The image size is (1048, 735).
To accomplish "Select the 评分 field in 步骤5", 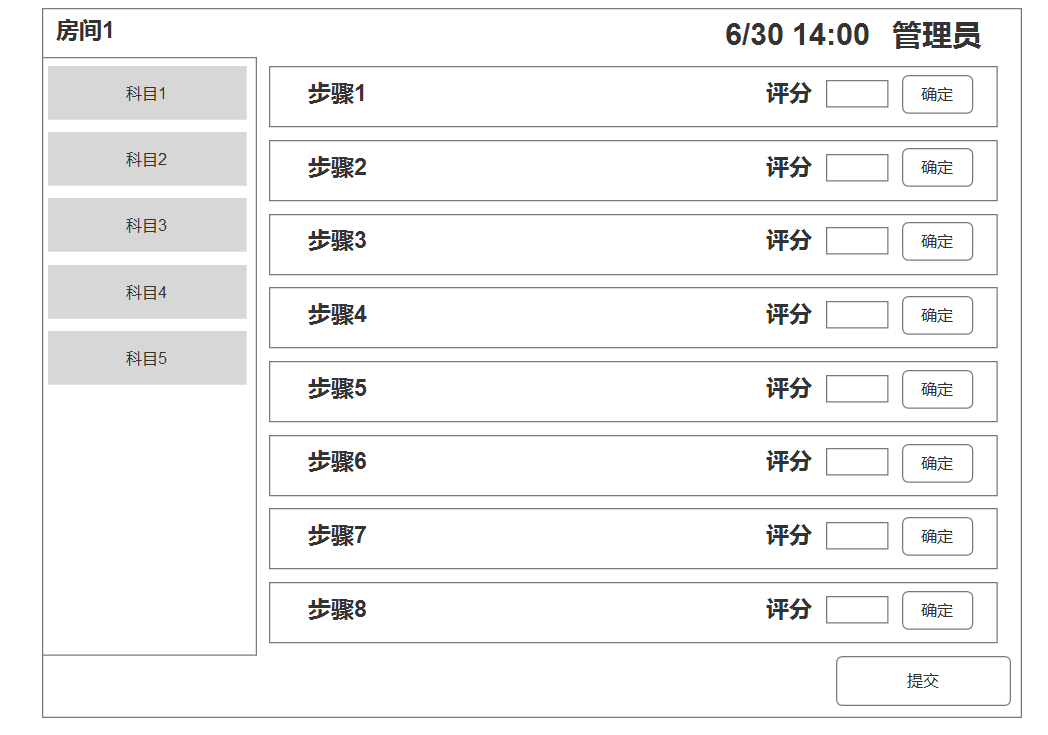I will (x=857, y=389).
